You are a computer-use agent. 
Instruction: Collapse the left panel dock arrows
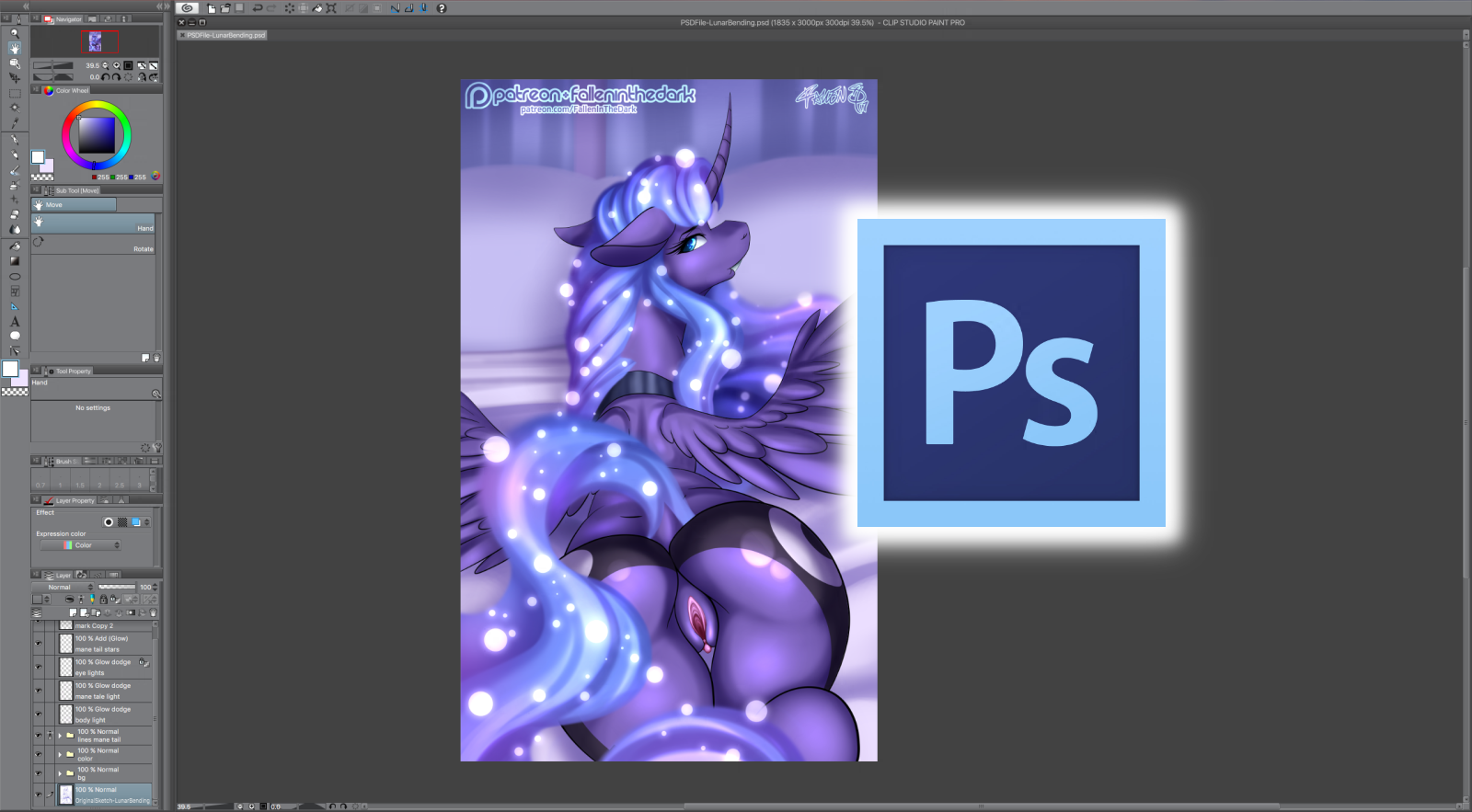26,6
